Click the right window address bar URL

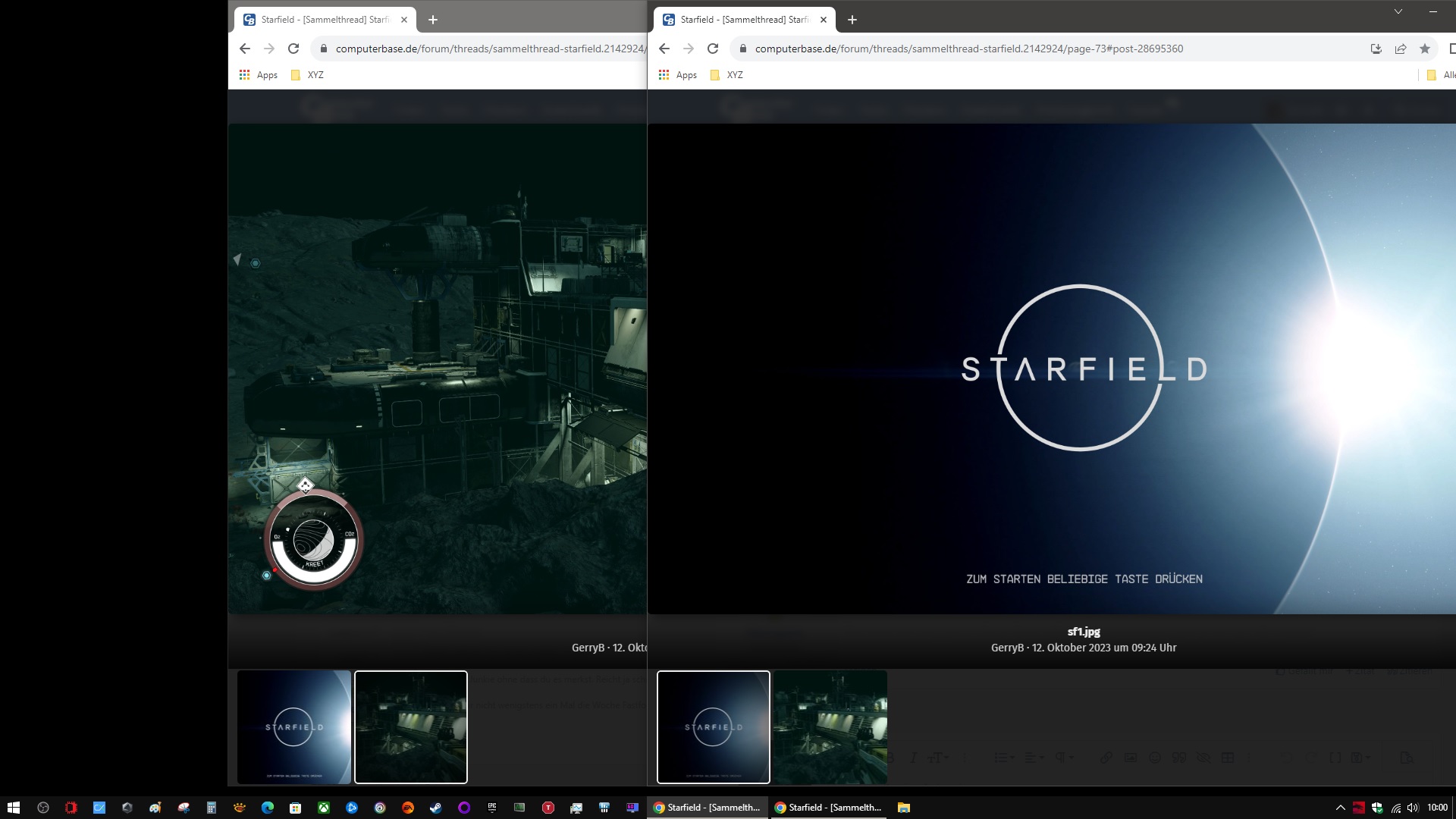coord(968,49)
